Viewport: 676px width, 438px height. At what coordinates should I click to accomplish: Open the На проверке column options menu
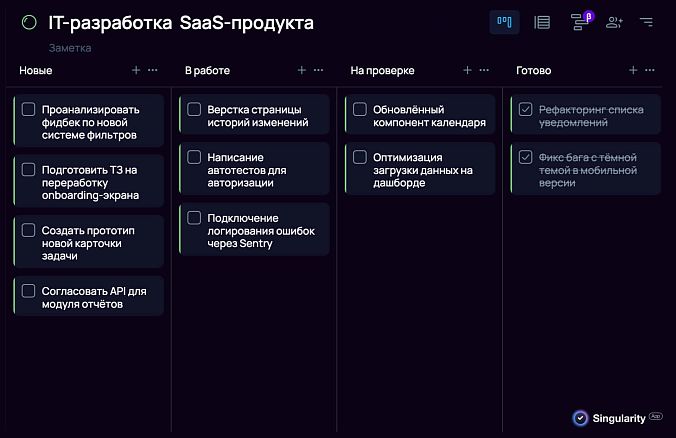(484, 71)
